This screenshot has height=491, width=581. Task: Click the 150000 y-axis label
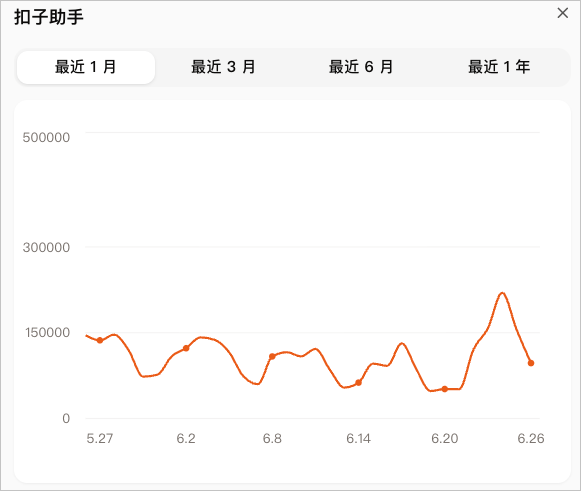47,333
